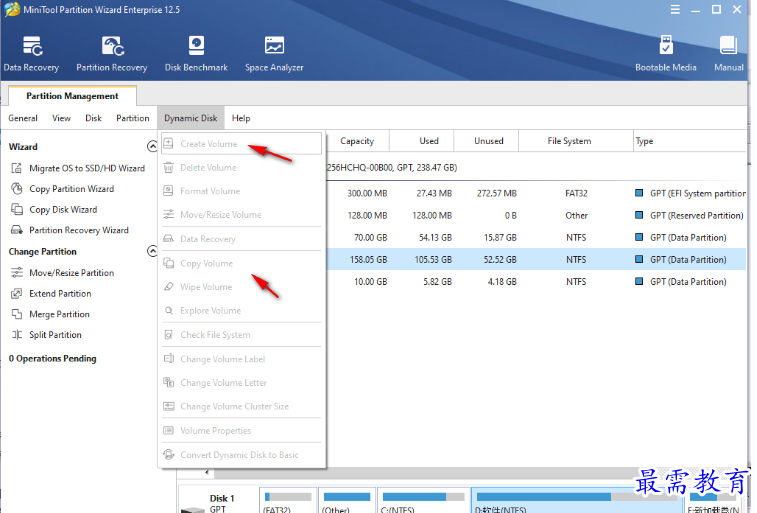Screen dimensions: 757x513
Task: Click the Convert Dynamic Disk to Basic icon
Action: [168, 455]
